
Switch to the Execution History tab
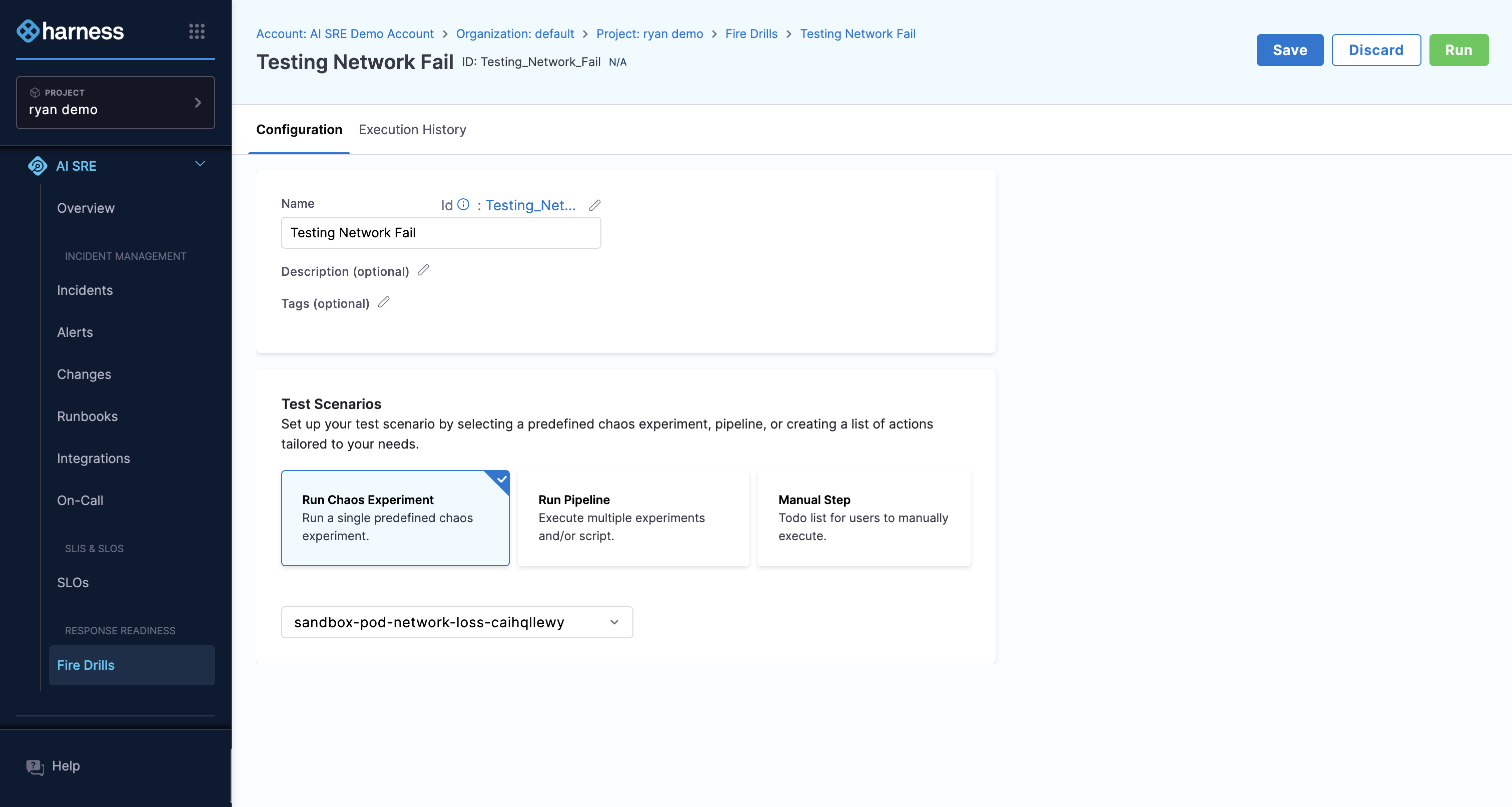[412, 129]
